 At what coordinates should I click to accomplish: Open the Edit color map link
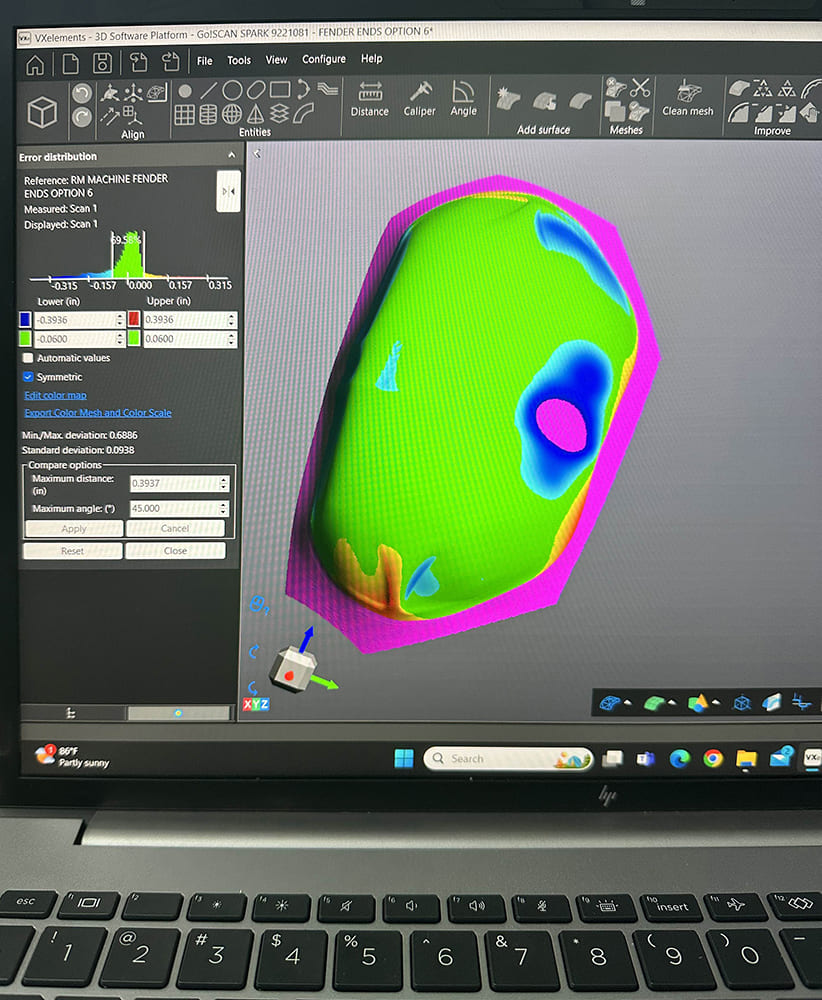coord(55,395)
